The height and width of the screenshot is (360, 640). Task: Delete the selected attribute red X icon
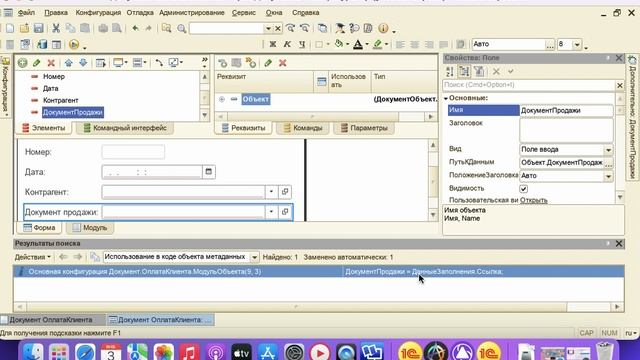282,63
